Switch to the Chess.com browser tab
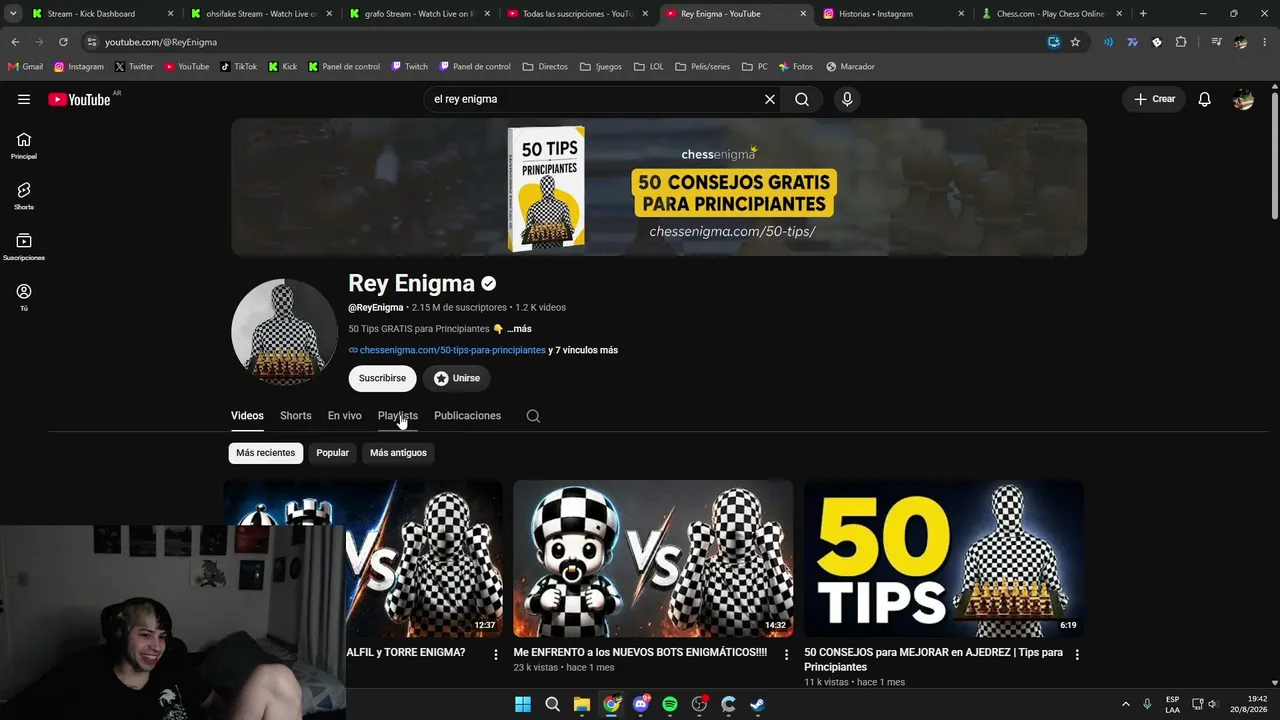Image resolution: width=1280 pixels, height=720 pixels. click(x=1049, y=14)
